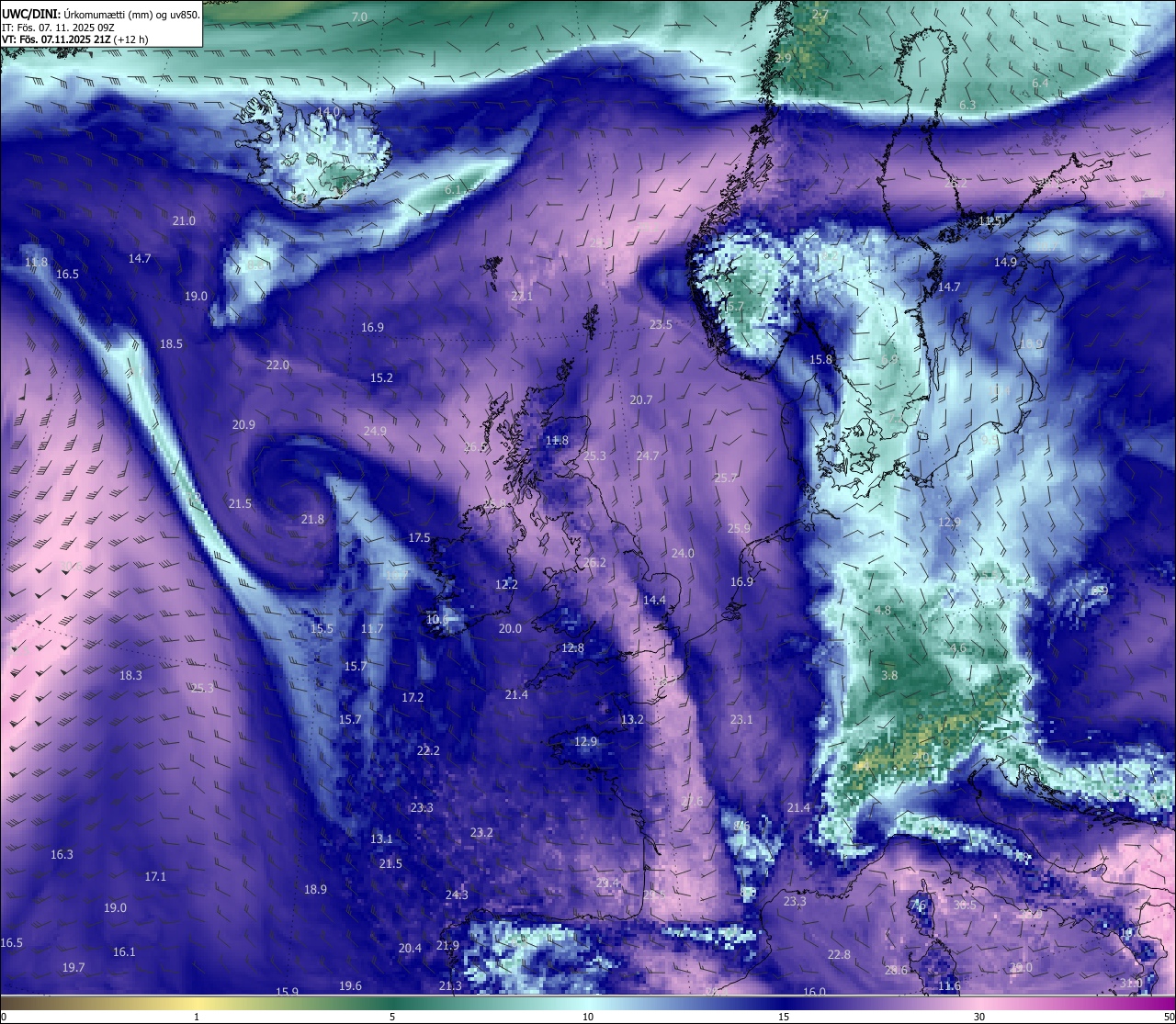This screenshot has height=1024, width=1176.
Task: Click the 21.0 value label
Action: (x=184, y=221)
